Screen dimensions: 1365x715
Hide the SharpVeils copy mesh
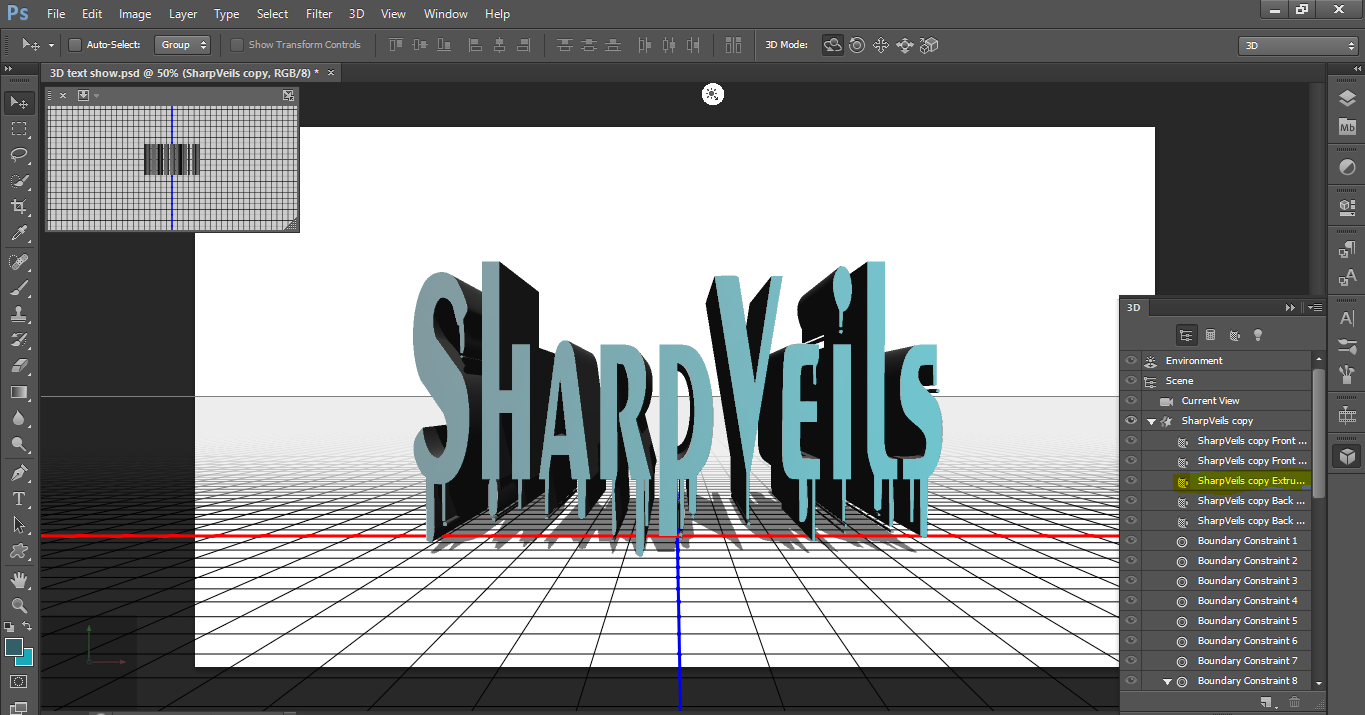(1131, 420)
